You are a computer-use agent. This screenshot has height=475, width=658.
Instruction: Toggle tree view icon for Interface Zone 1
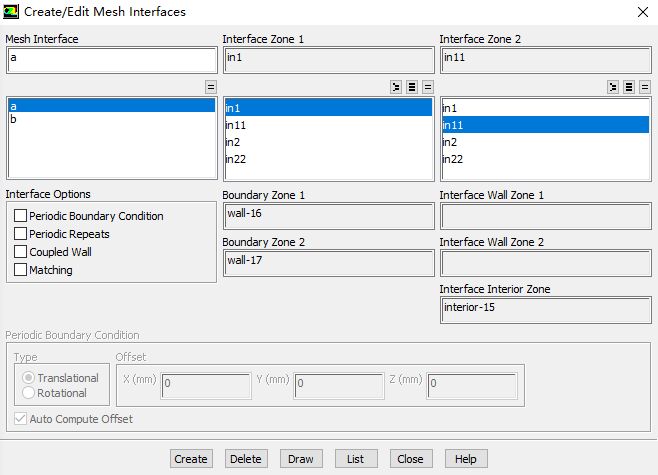[396, 87]
